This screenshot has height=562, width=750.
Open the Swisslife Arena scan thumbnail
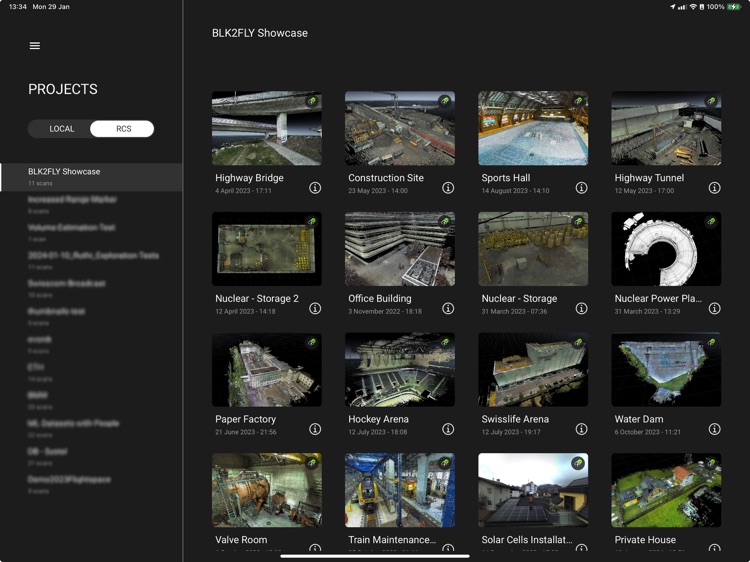coord(533,370)
